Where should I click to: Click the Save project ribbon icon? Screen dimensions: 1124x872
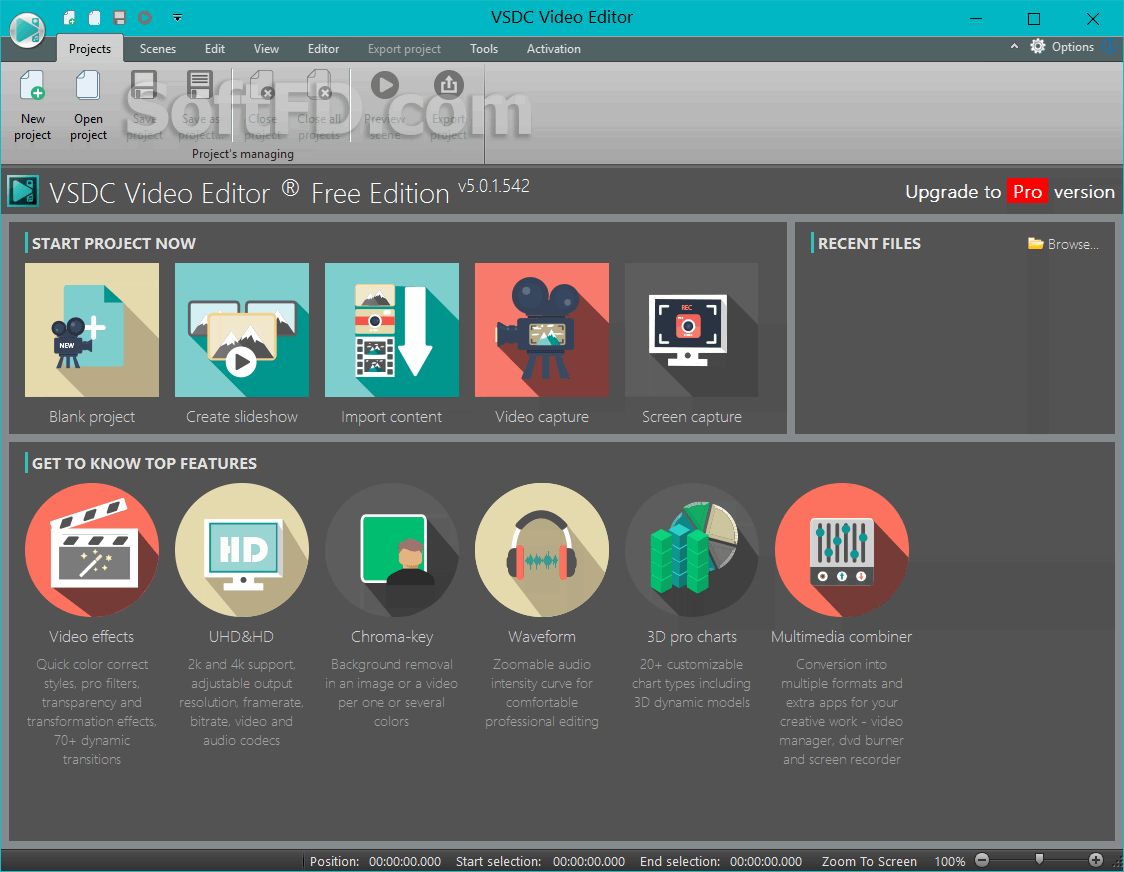[144, 85]
